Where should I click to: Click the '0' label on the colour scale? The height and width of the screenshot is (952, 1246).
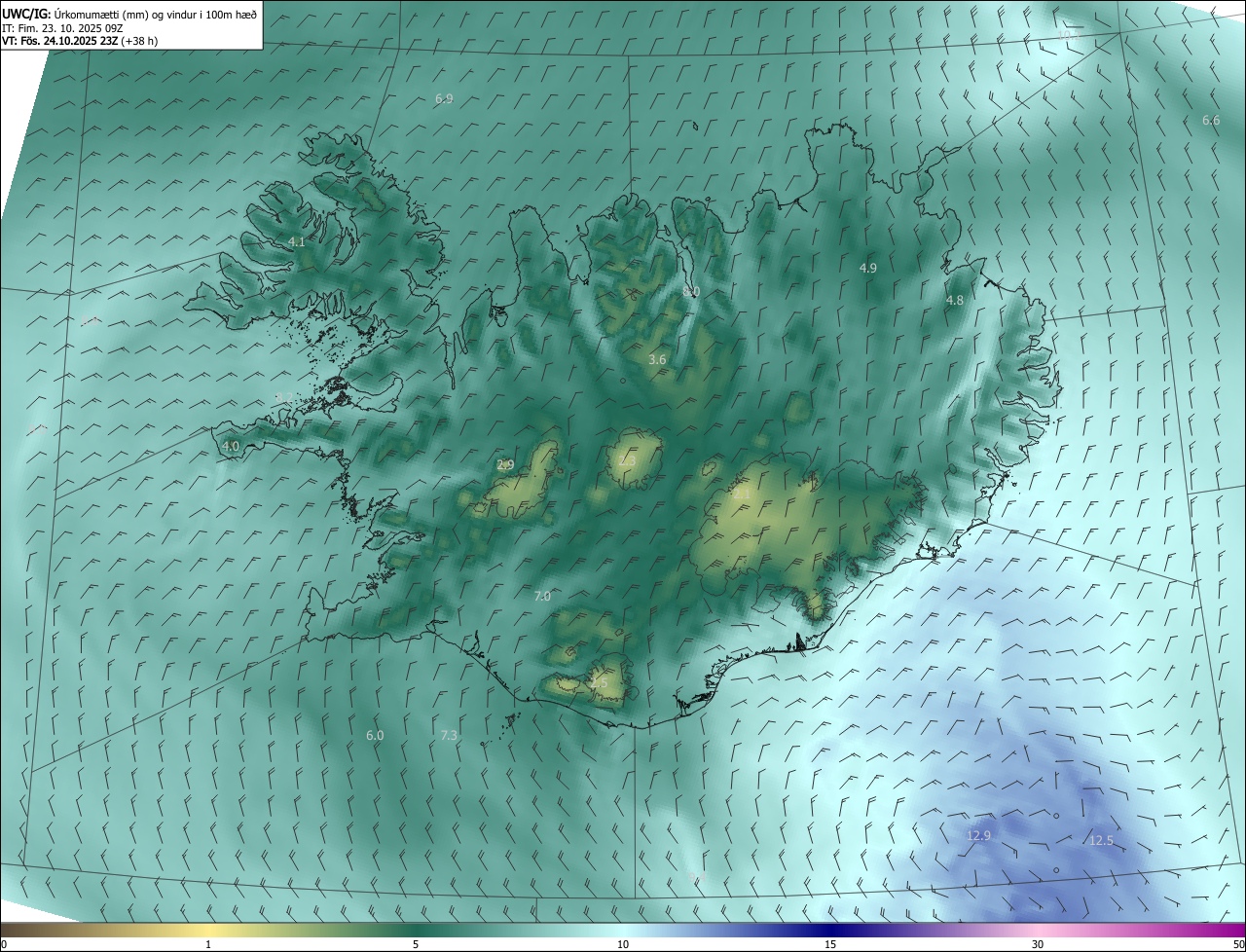[4, 945]
